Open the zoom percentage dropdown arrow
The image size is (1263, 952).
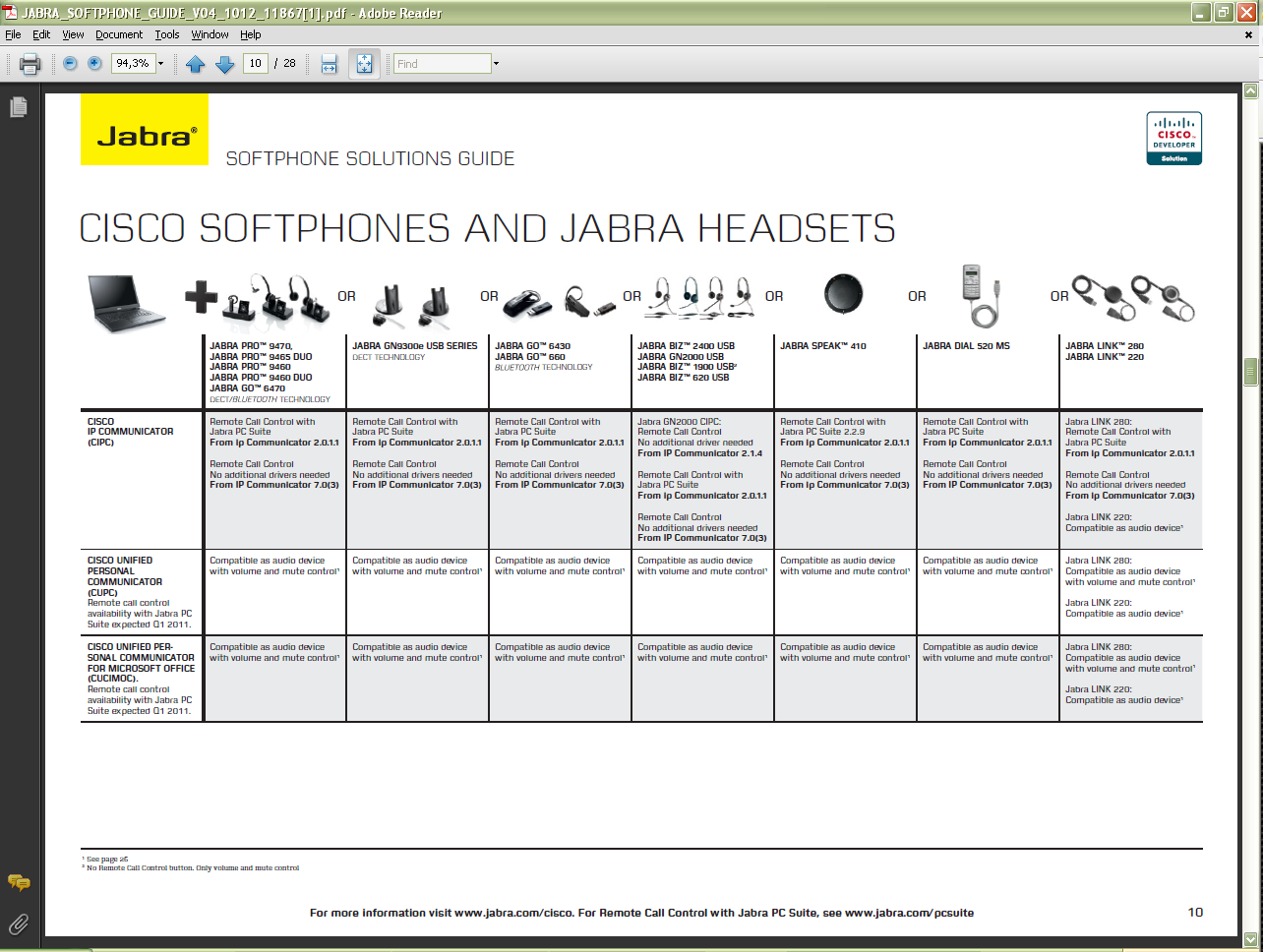(x=161, y=64)
